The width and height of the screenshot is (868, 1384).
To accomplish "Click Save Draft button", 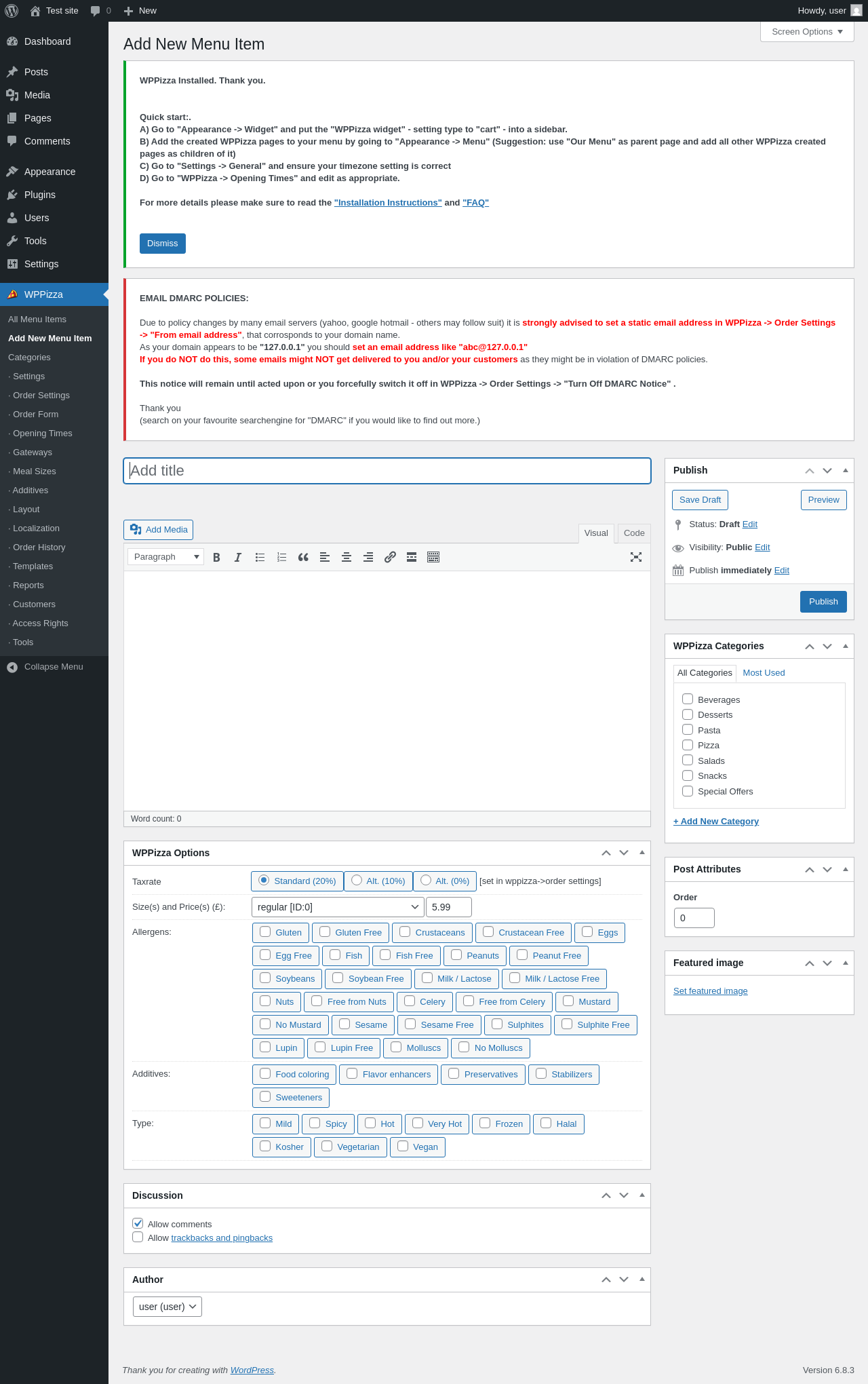I will tap(700, 500).
